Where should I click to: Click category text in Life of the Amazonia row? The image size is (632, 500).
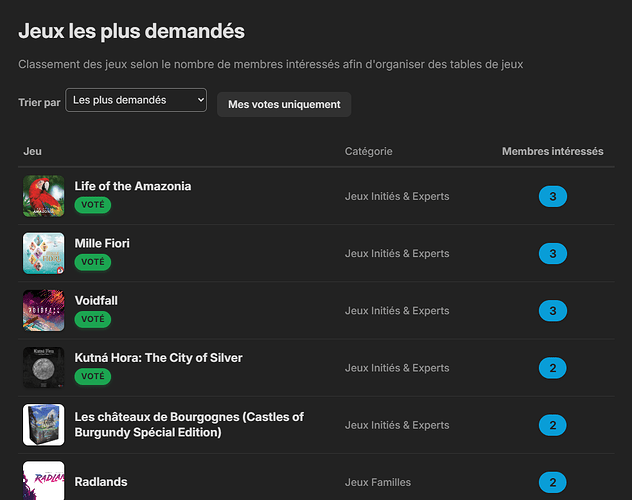tap(397, 196)
